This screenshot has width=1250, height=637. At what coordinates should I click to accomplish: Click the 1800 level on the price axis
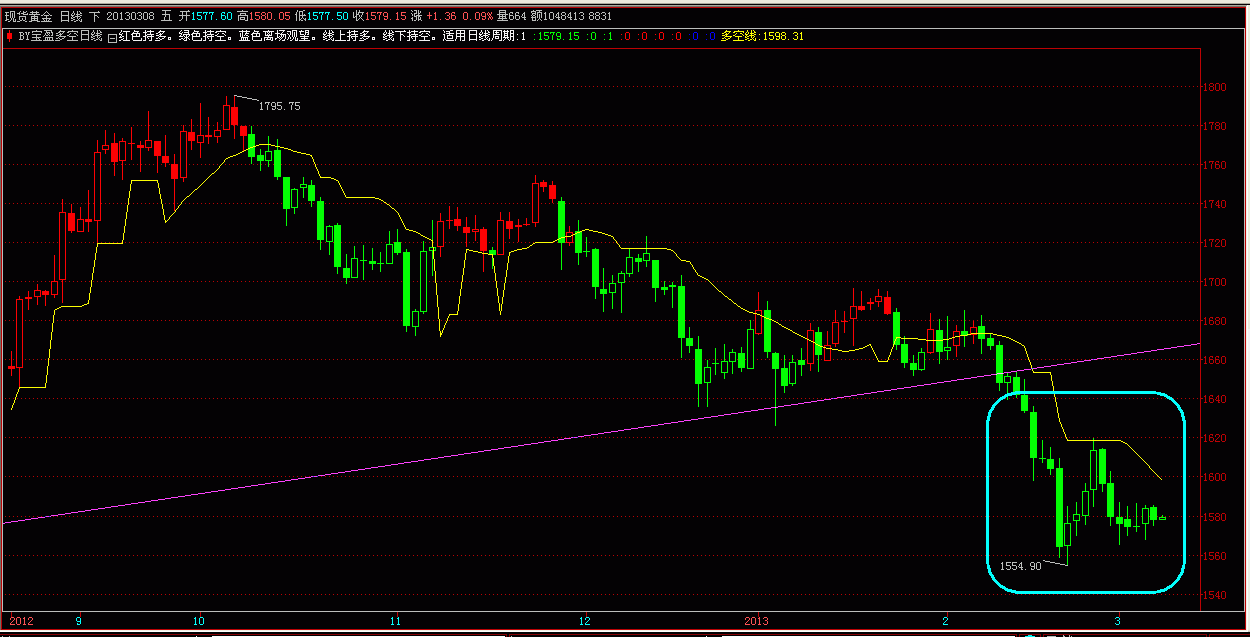[1215, 87]
